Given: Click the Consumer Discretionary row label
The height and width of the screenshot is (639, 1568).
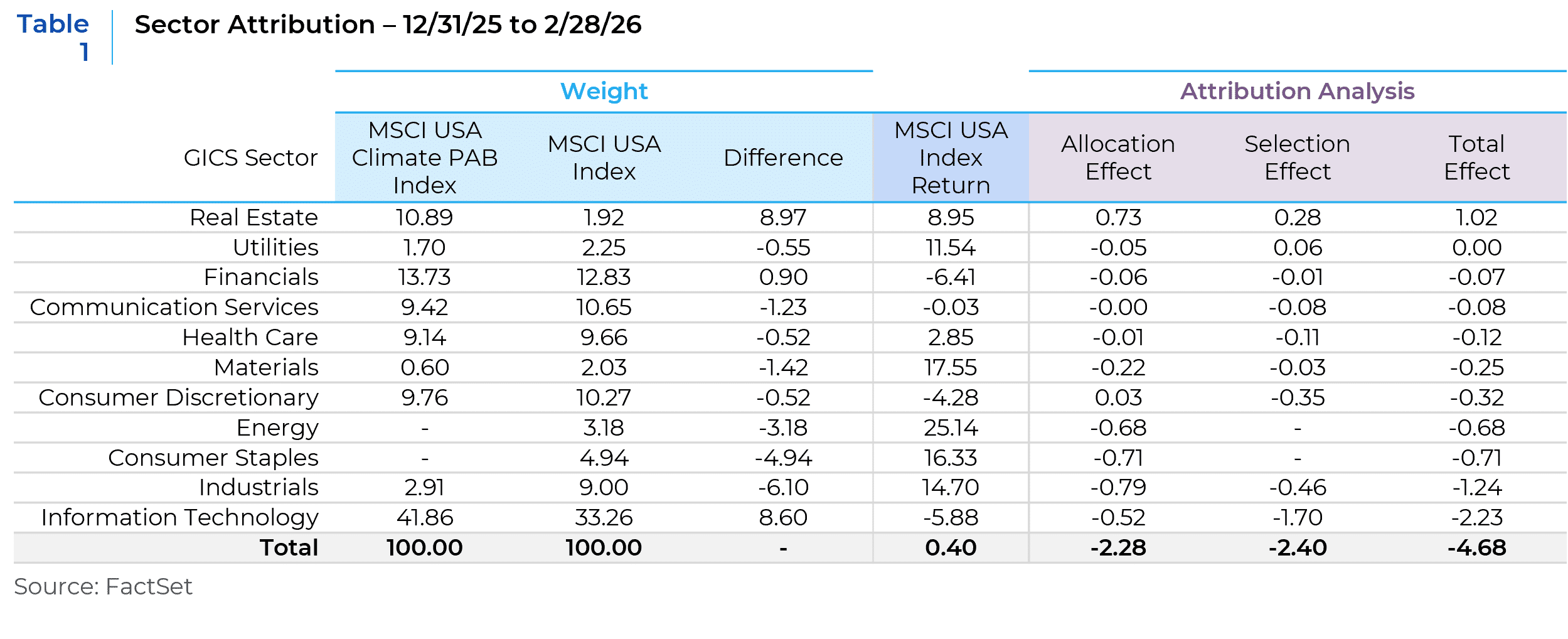Looking at the screenshot, I should pyautogui.click(x=178, y=398).
